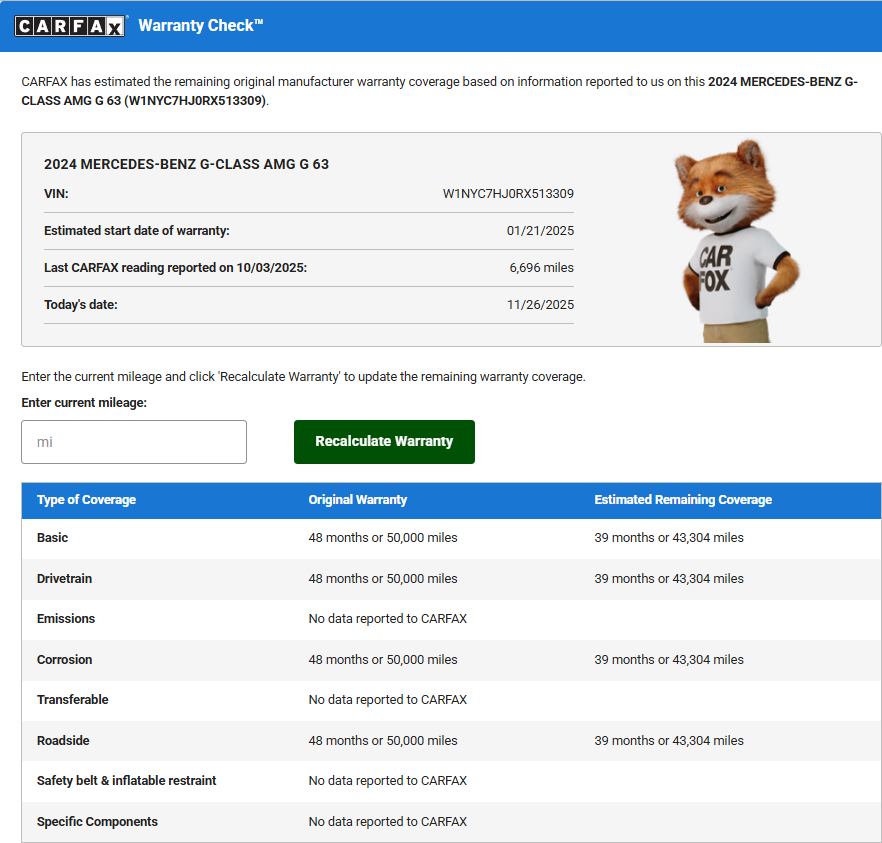This screenshot has height=843, width=882.
Task: Click the Enter current mileage input field
Action: coord(134,442)
